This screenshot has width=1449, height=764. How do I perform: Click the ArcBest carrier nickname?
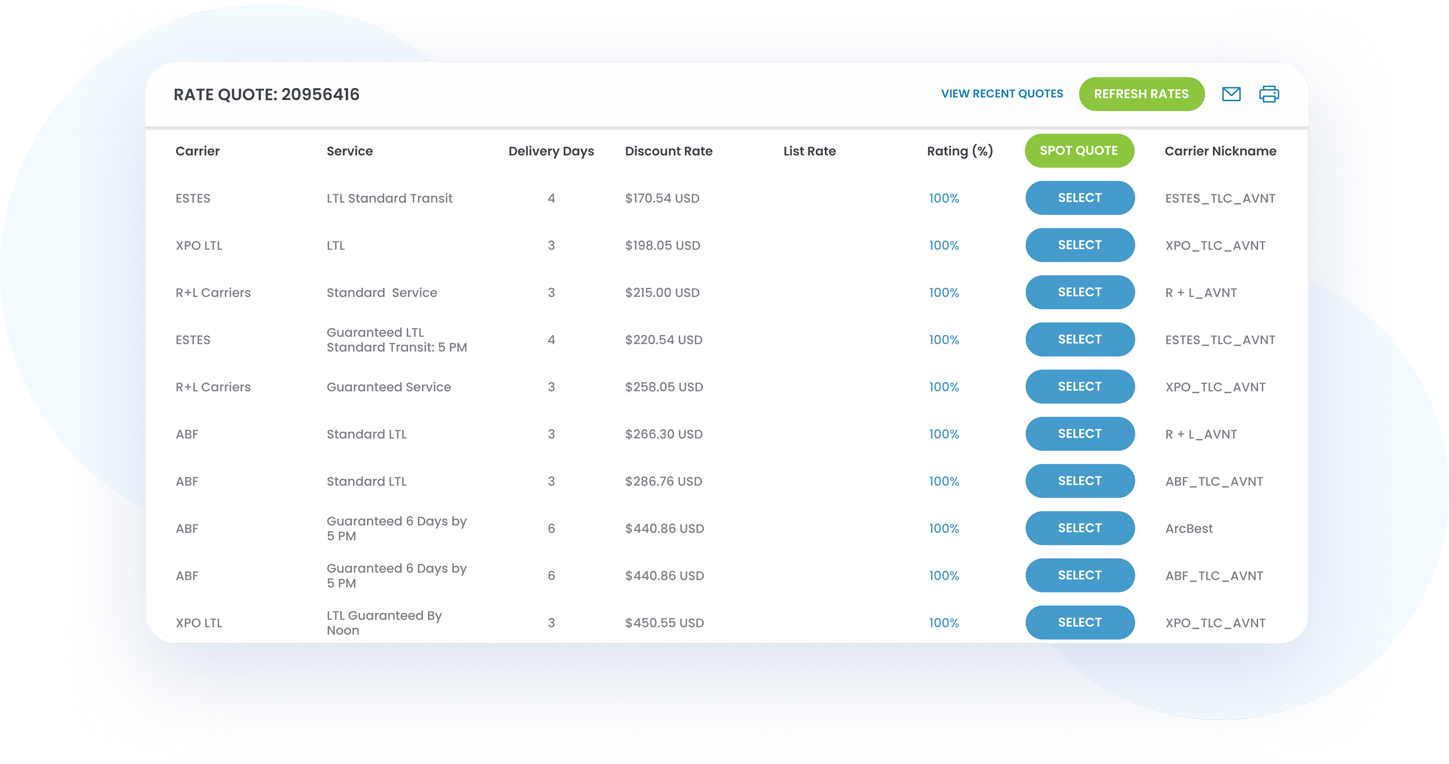pyautogui.click(x=1188, y=528)
